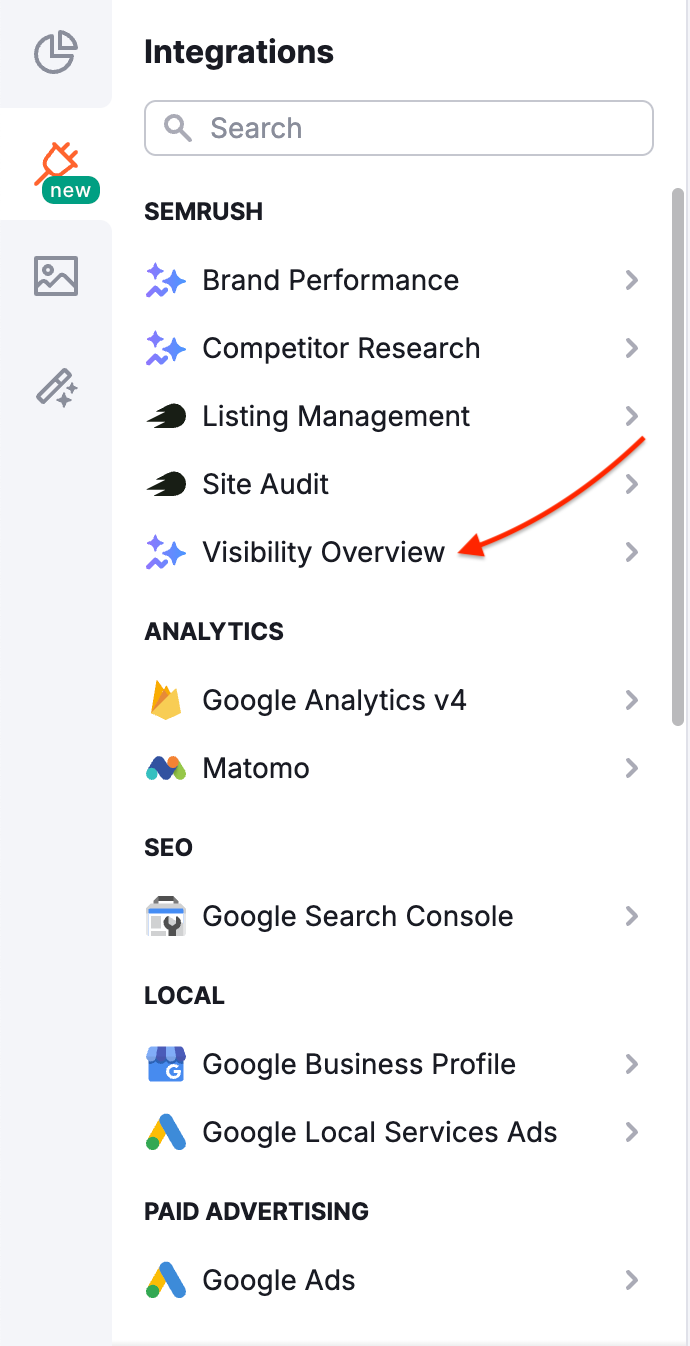This screenshot has width=690, height=1346.
Task: Select the magic wand design icon
Action: pos(55,388)
